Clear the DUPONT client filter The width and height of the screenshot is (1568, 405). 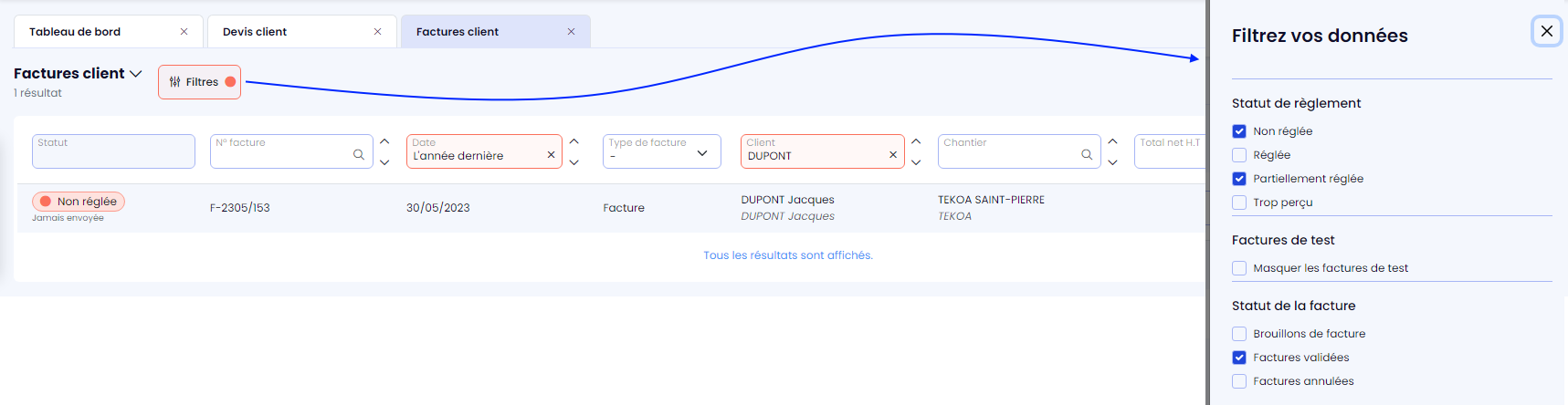point(893,155)
